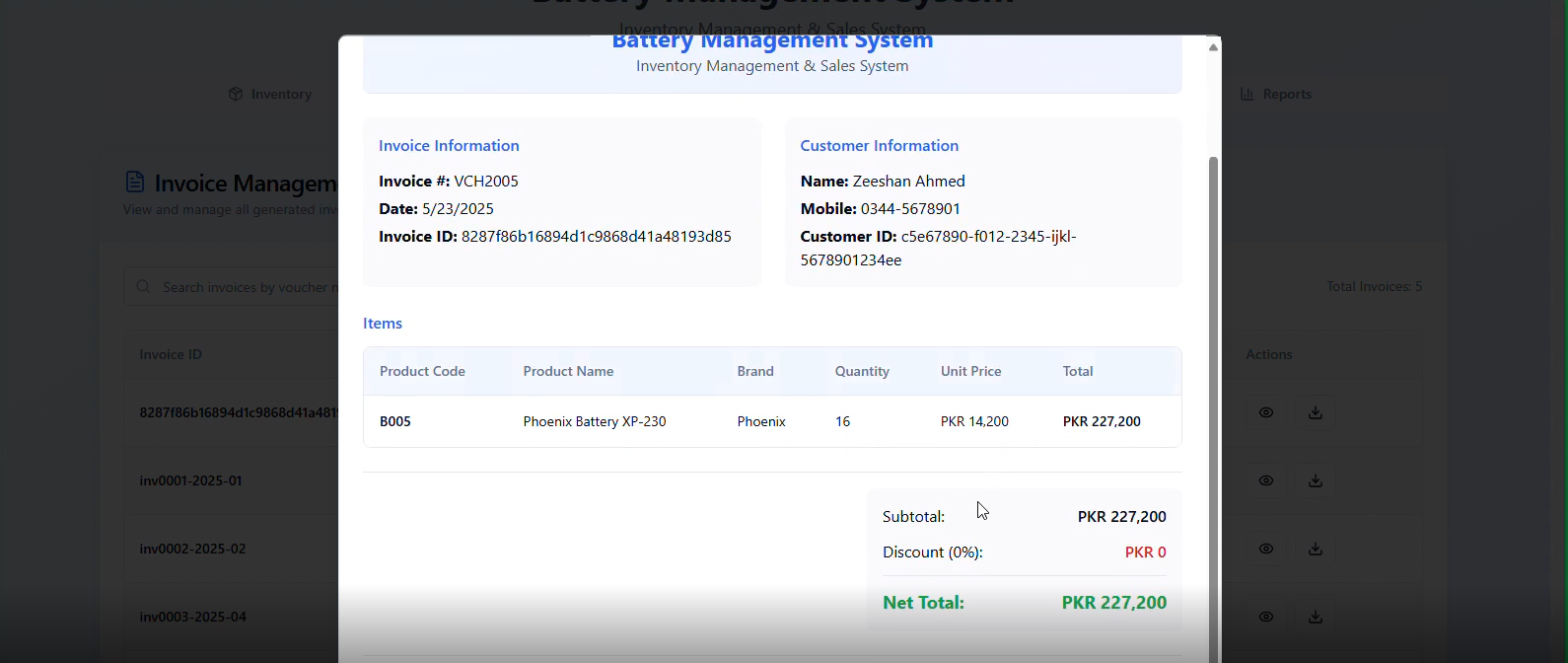Click the Product Code column header

(x=422, y=372)
